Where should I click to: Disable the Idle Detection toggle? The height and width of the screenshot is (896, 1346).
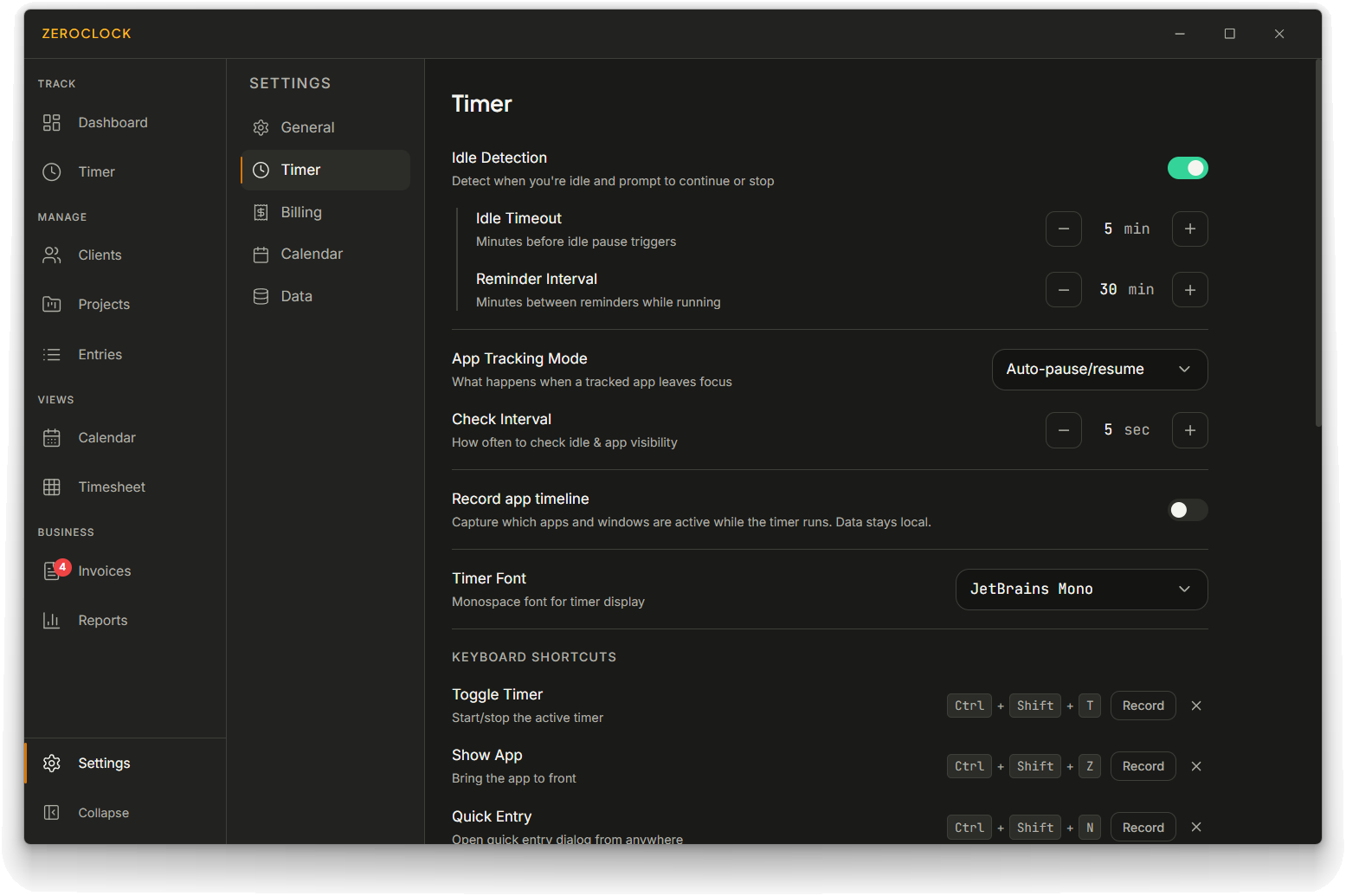point(1187,168)
